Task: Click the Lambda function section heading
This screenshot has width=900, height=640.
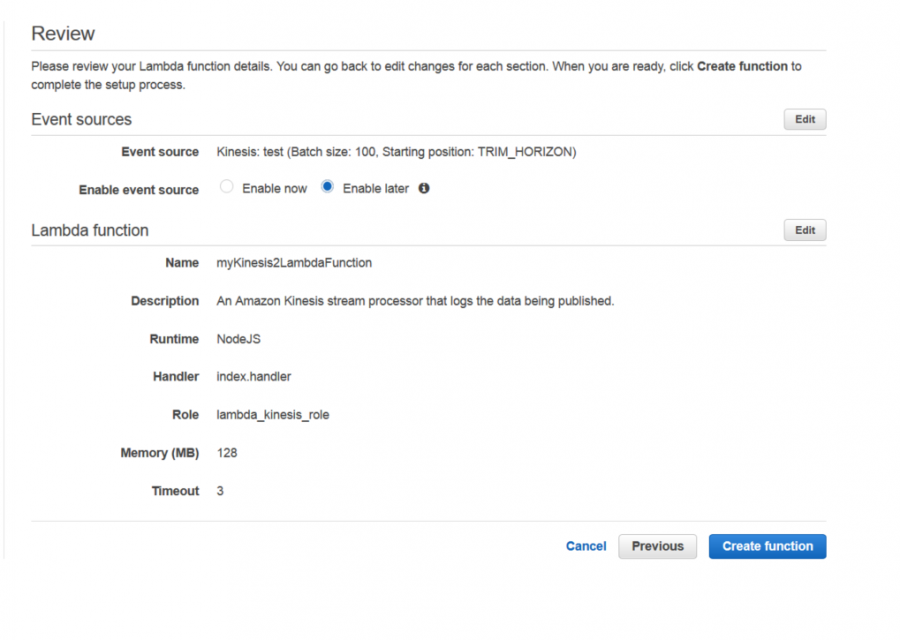Action: click(x=90, y=230)
